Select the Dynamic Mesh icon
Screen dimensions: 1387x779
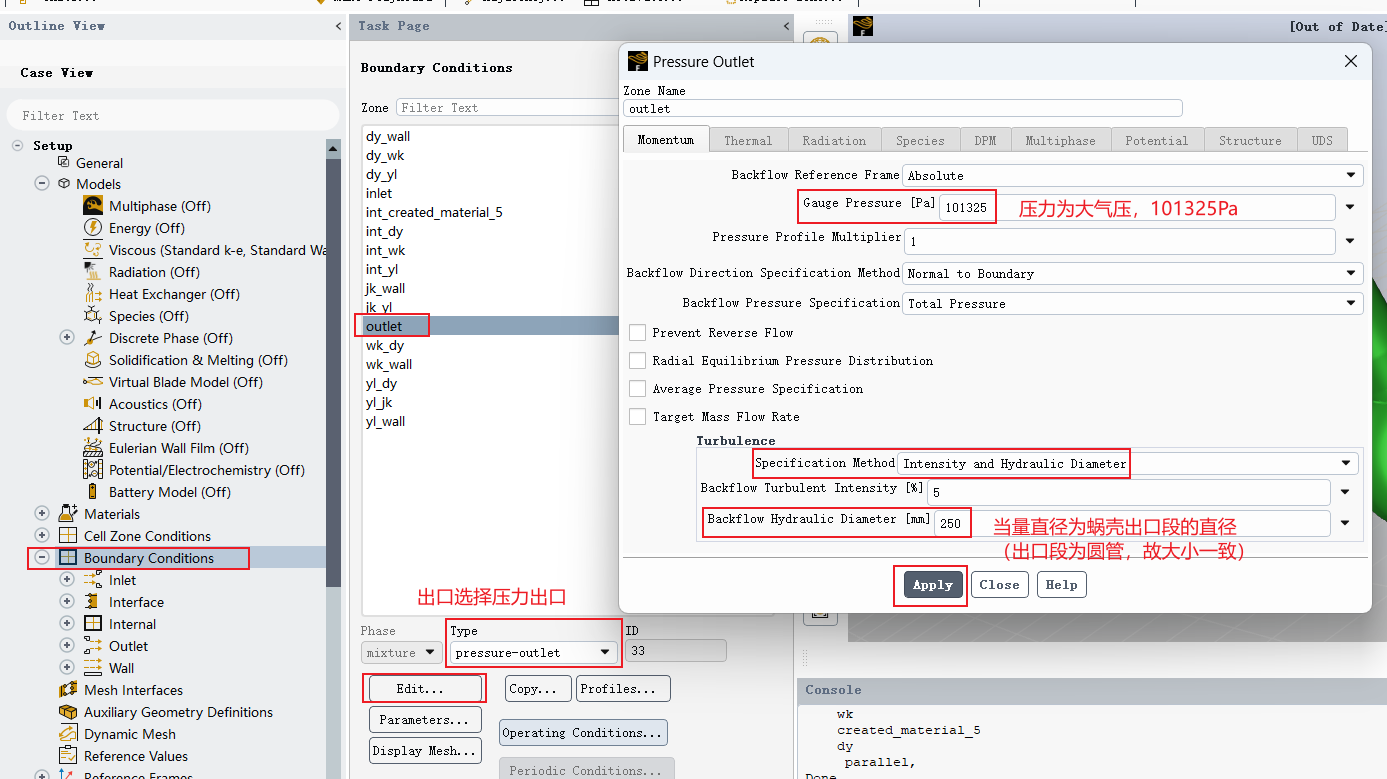point(68,734)
